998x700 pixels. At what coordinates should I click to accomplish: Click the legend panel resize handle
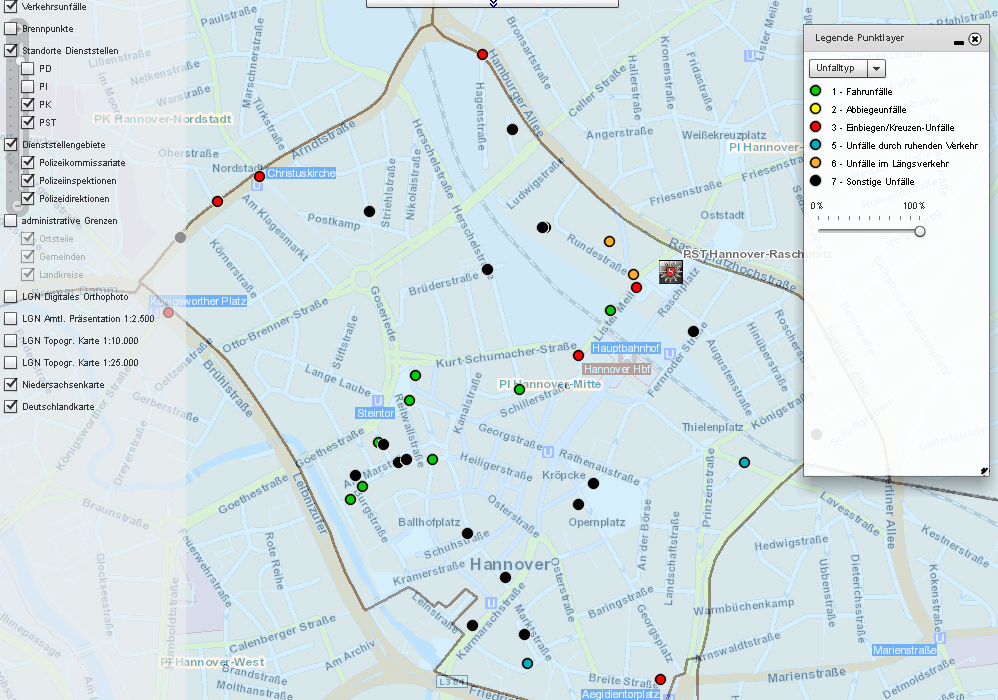(984, 471)
